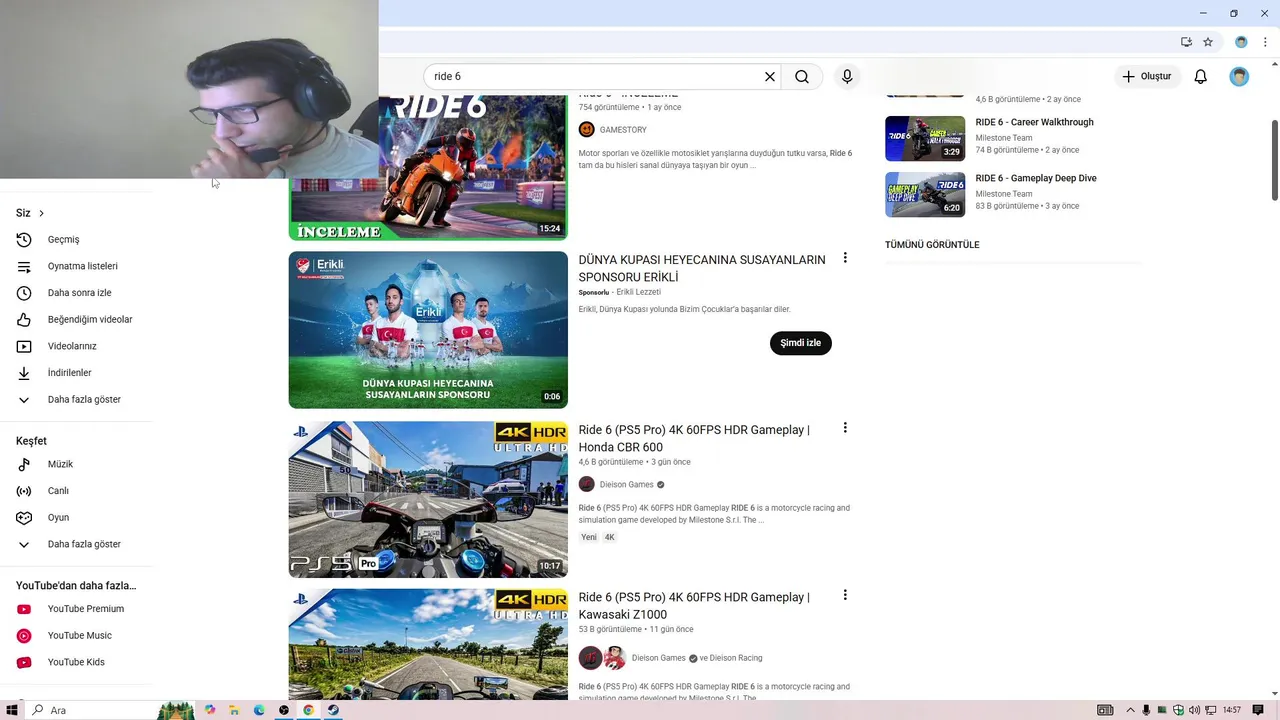
Task: Open Erikli Lezzeti advertiser link
Action: 639,292
